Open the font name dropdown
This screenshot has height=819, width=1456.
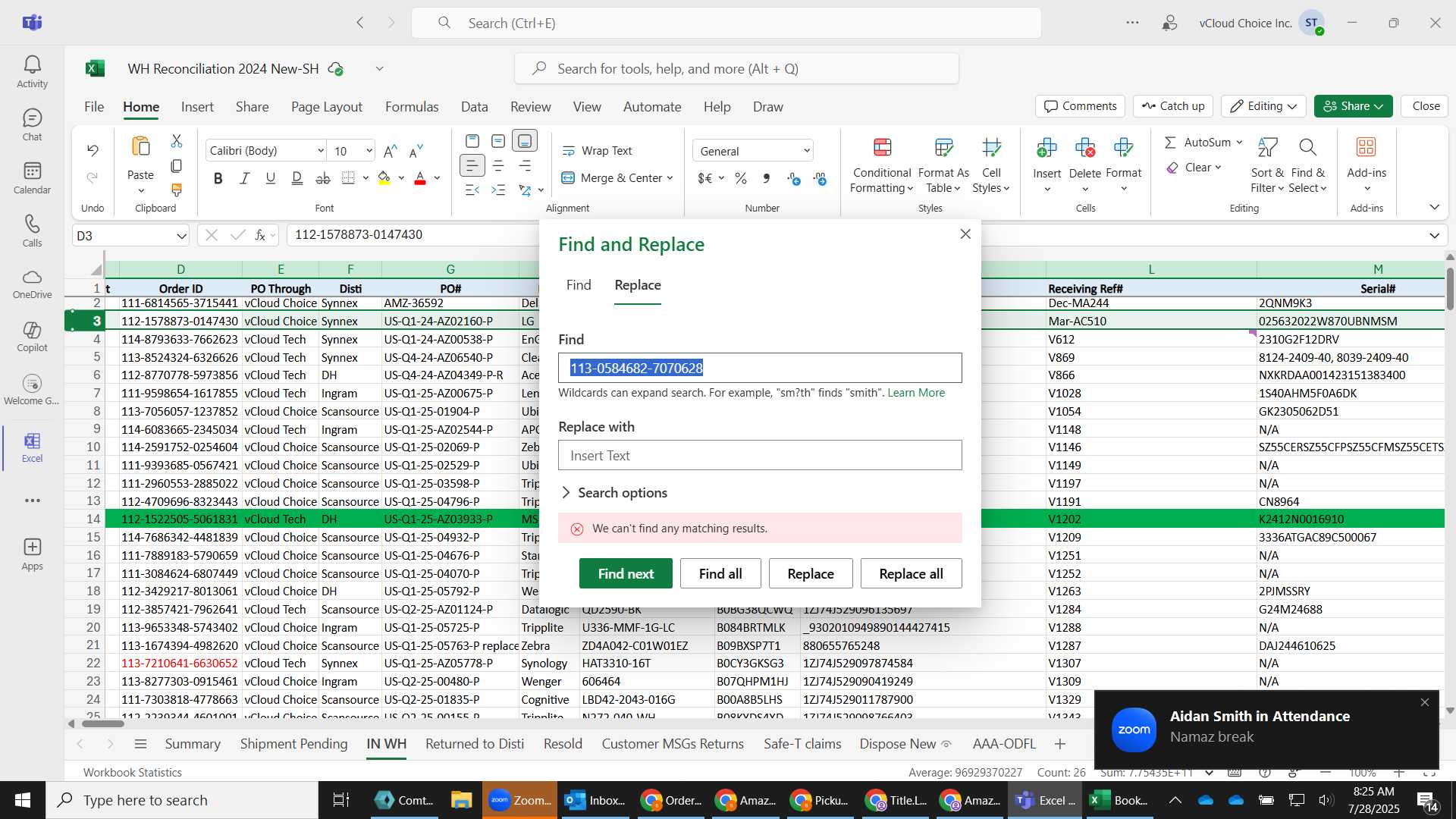coord(321,151)
